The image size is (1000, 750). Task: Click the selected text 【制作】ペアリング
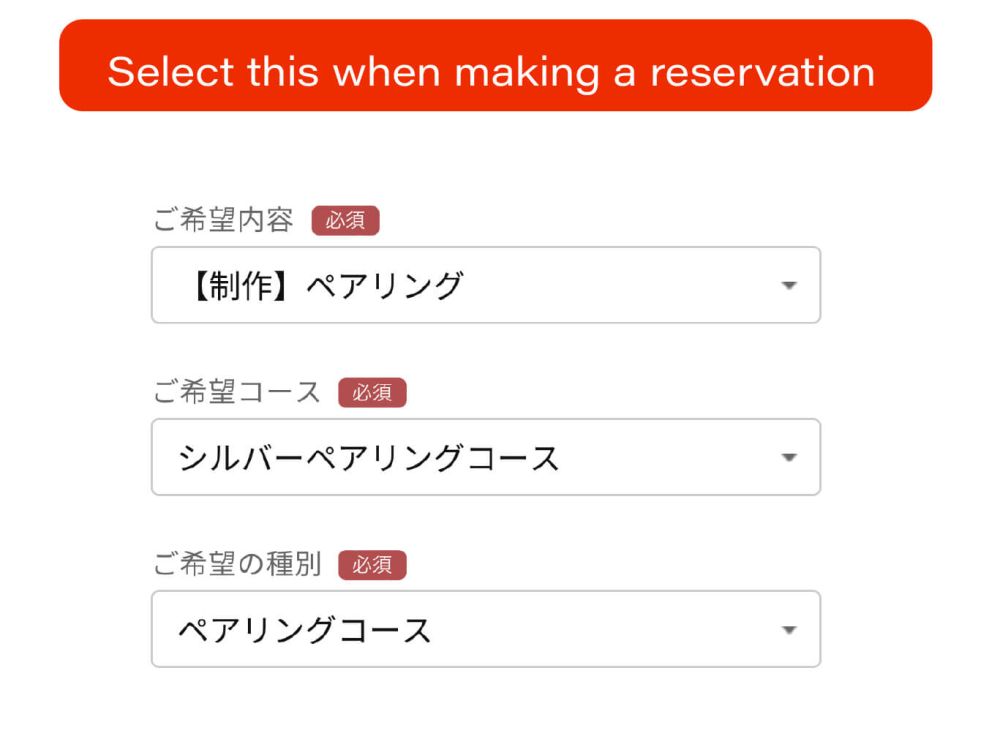[x=325, y=286]
